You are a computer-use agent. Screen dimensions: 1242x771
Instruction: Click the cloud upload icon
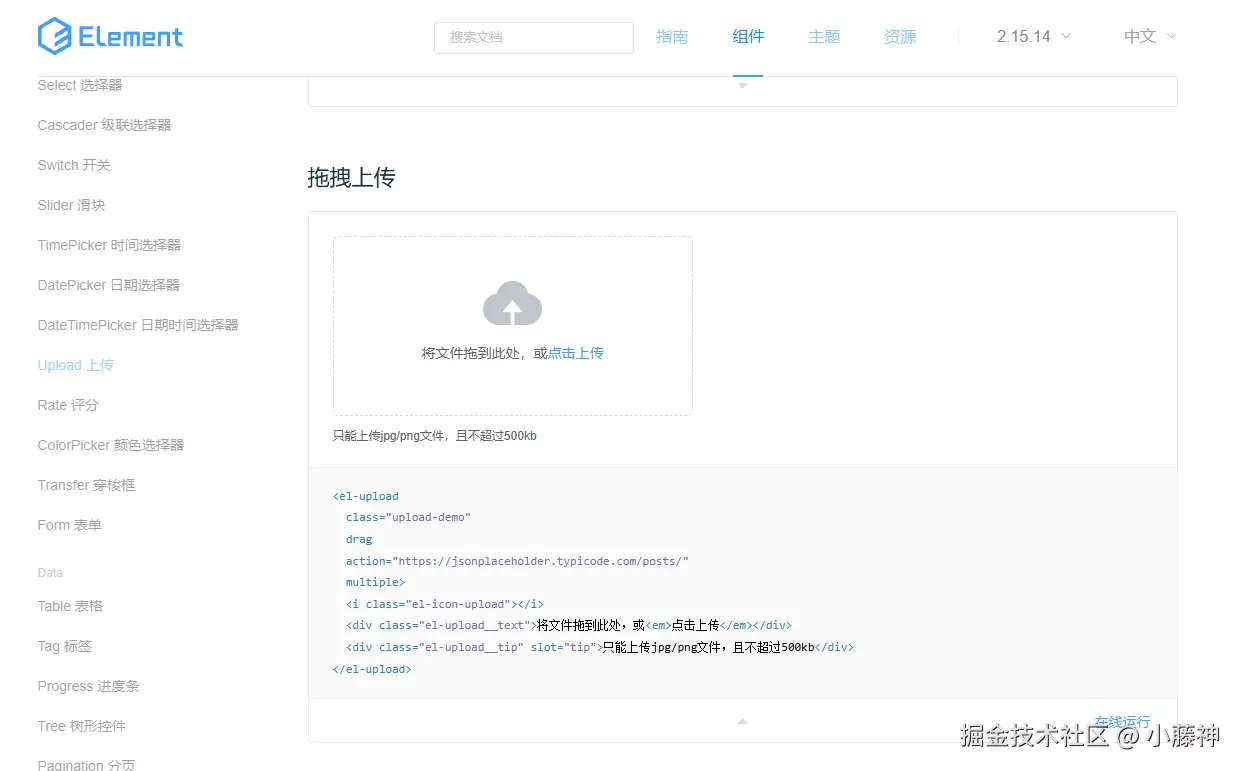click(512, 304)
